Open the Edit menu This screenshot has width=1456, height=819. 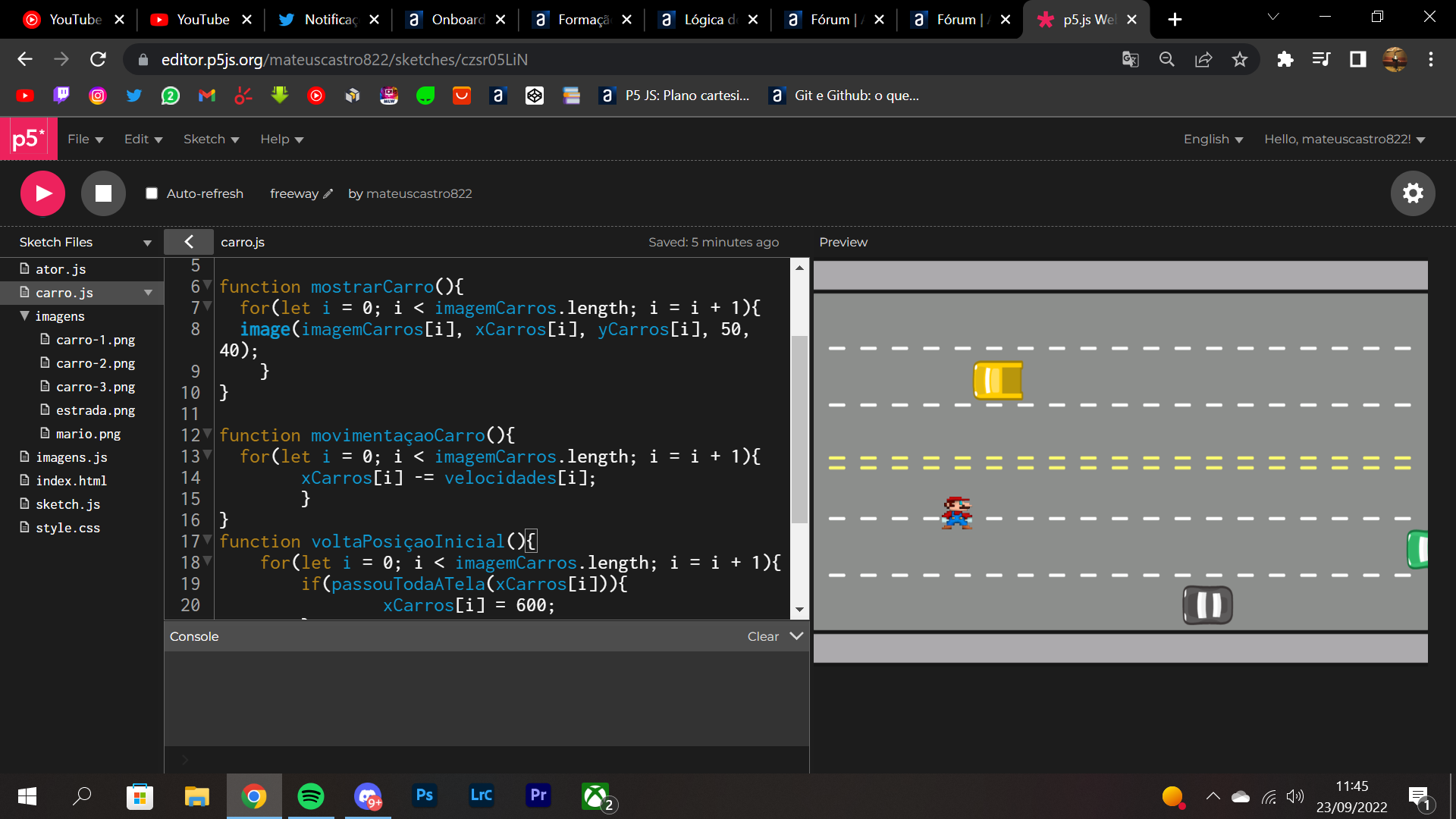click(x=143, y=139)
